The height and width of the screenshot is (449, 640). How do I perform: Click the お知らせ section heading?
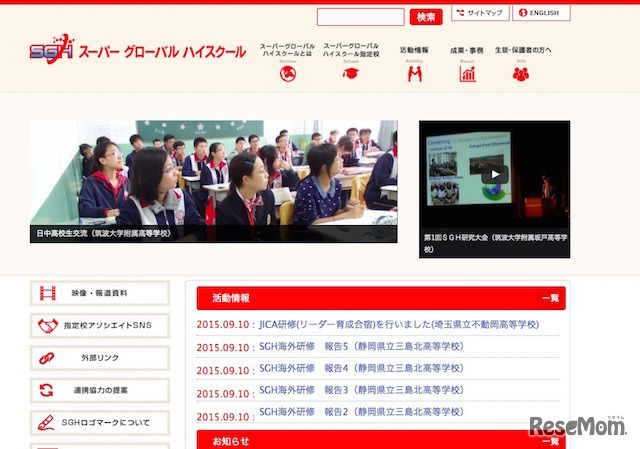tap(231, 441)
